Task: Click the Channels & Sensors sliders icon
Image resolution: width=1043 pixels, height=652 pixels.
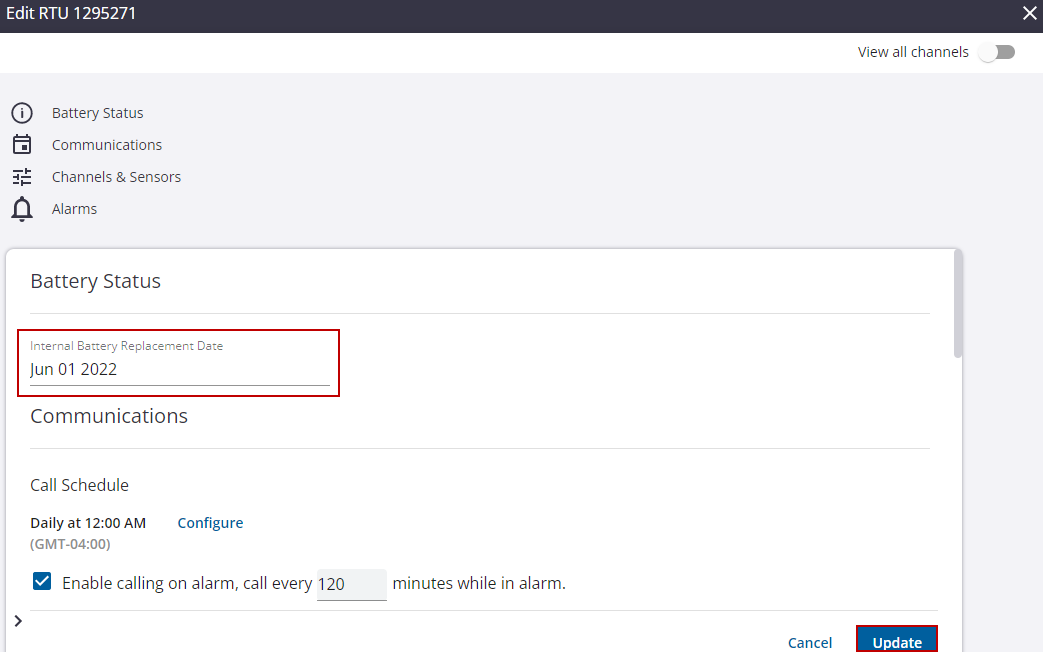Action: (22, 177)
